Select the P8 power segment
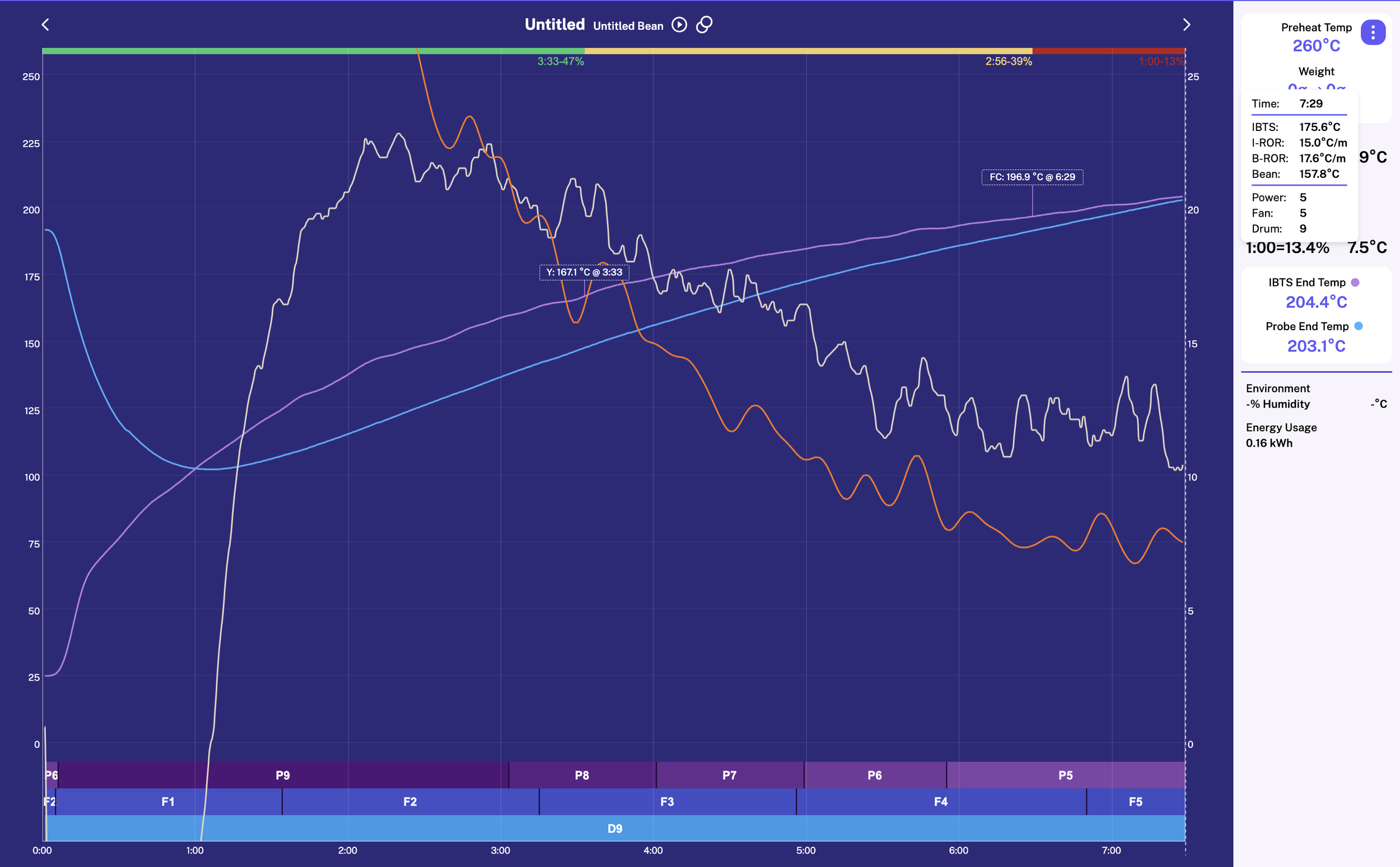The width and height of the screenshot is (1400, 867). [582, 775]
